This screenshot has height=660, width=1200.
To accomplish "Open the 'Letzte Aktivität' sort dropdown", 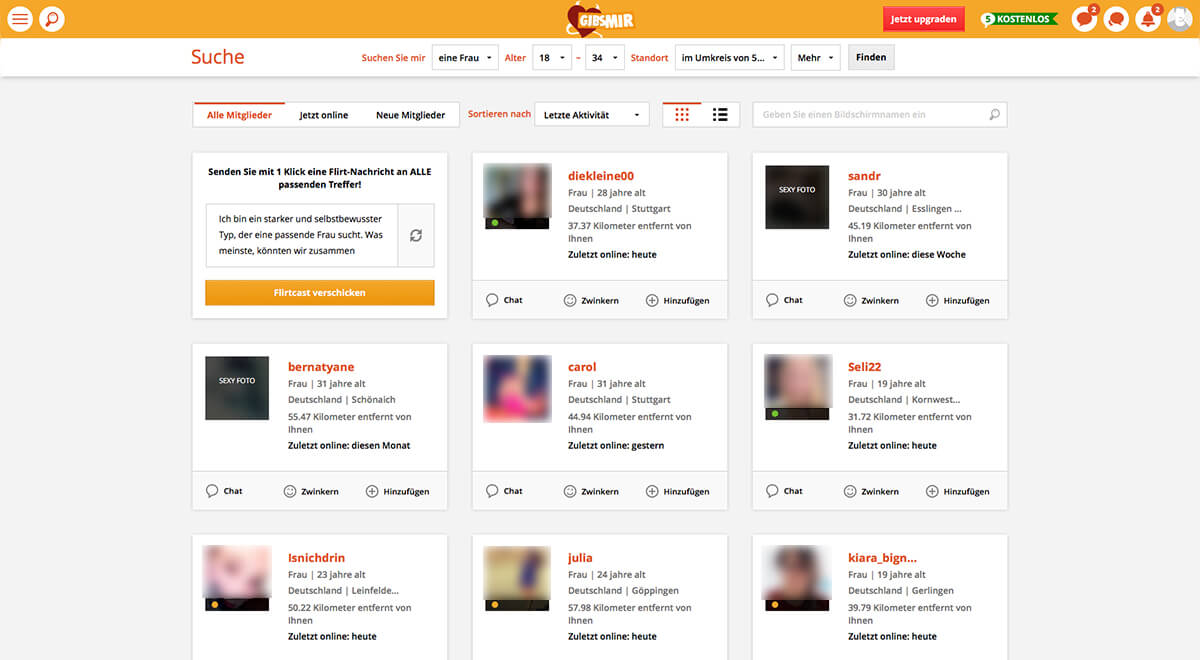I will point(592,115).
